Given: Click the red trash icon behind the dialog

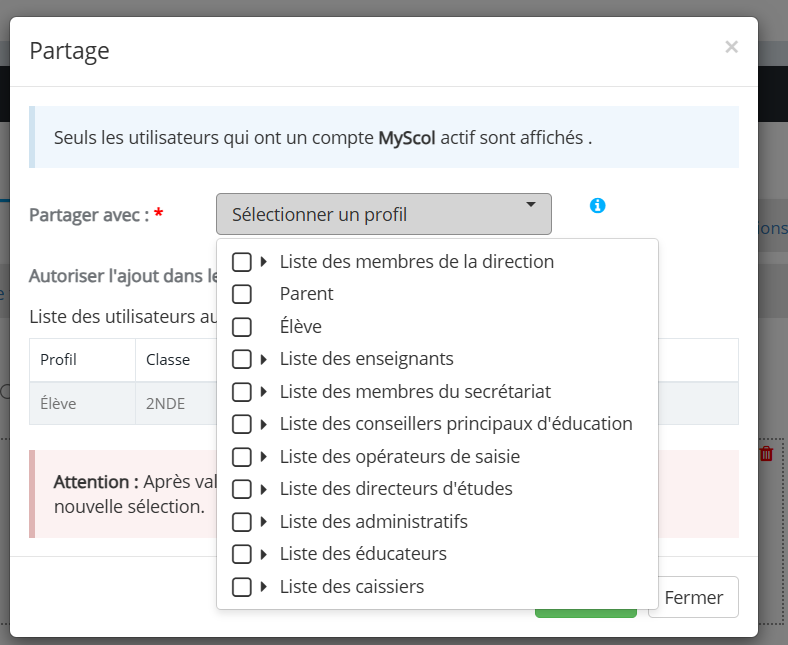Looking at the screenshot, I should [766, 453].
